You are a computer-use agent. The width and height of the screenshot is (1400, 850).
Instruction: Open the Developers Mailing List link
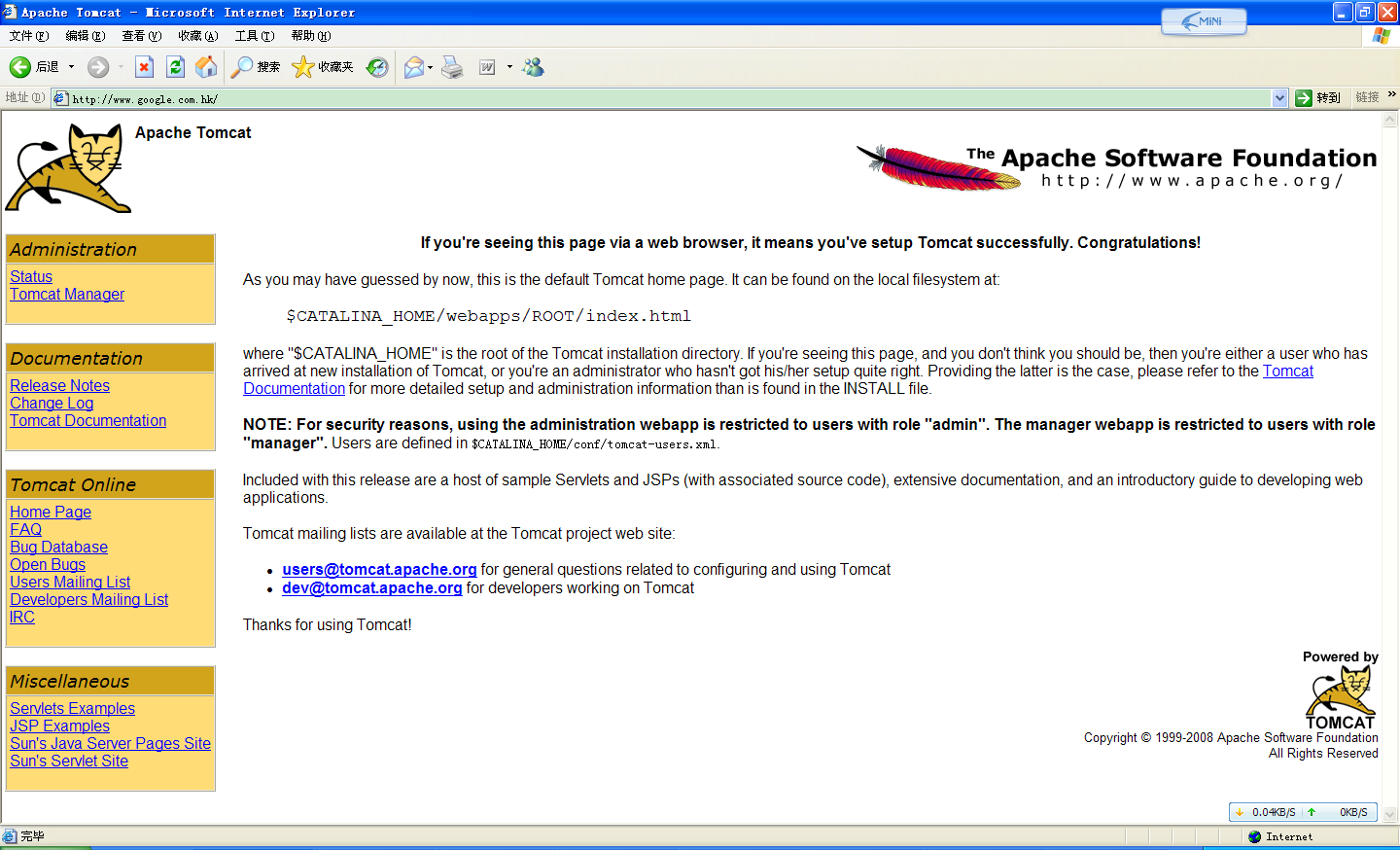coord(88,600)
